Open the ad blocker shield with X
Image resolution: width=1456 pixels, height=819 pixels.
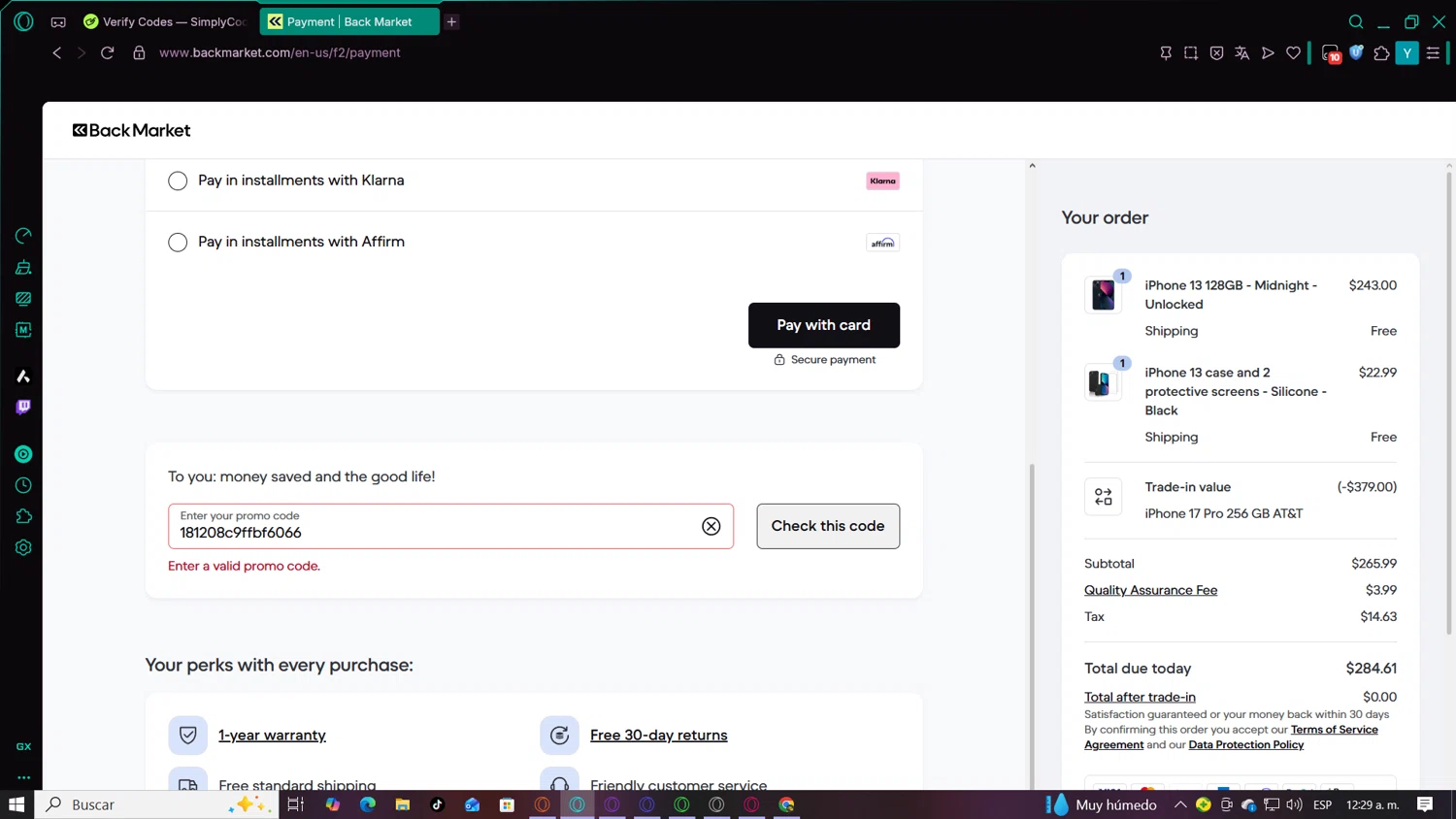(x=1216, y=53)
